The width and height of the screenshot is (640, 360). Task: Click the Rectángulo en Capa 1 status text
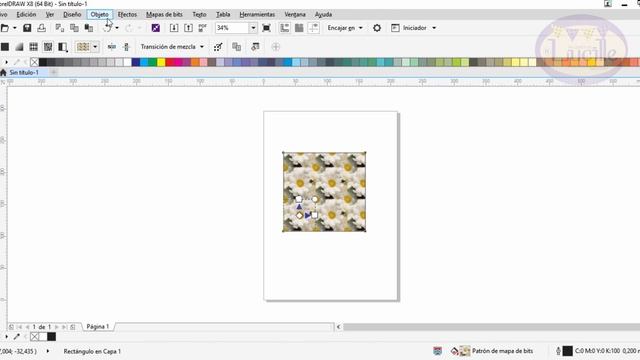tap(92, 351)
